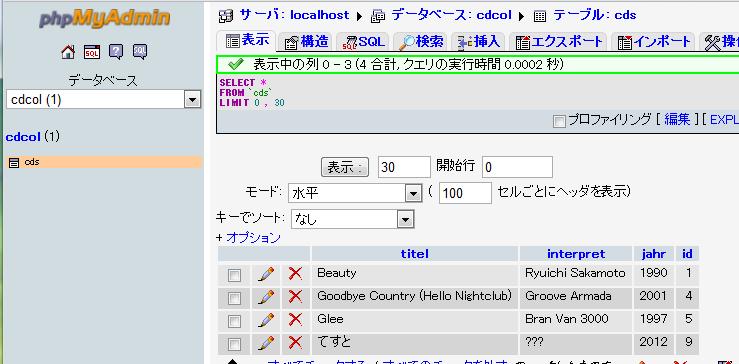Delete the Glee row with red X
This screenshot has width=739, height=364.
[x=295, y=319]
